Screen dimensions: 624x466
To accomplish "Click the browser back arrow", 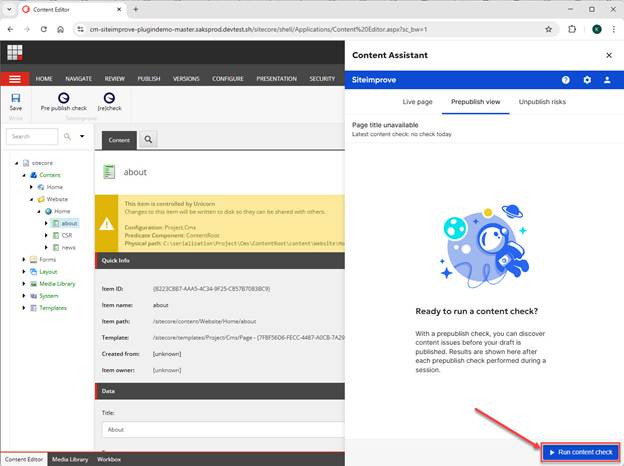I will click(10, 29).
